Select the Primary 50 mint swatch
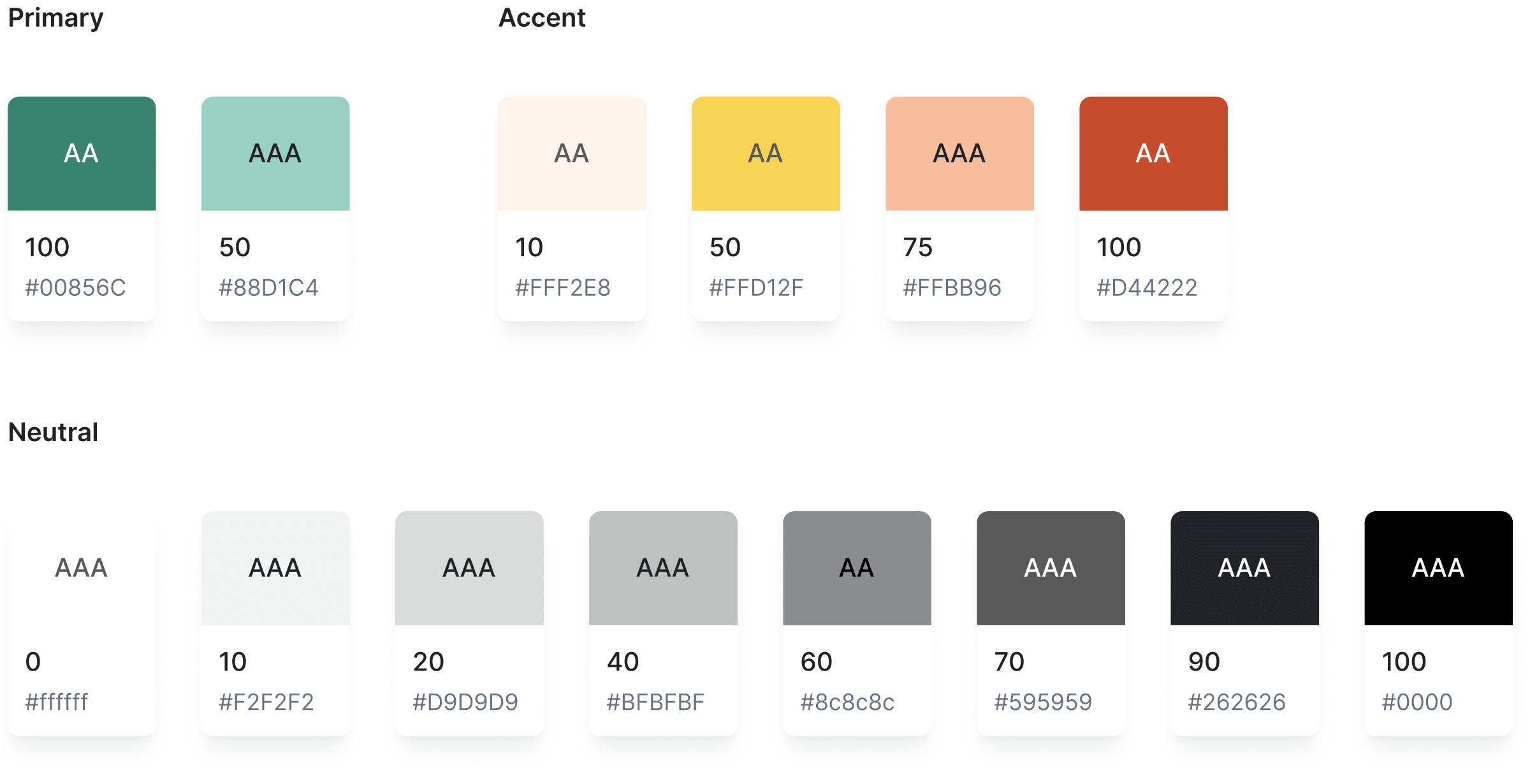This screenshot has width=1530, height=784. click(x=275, y=154)
